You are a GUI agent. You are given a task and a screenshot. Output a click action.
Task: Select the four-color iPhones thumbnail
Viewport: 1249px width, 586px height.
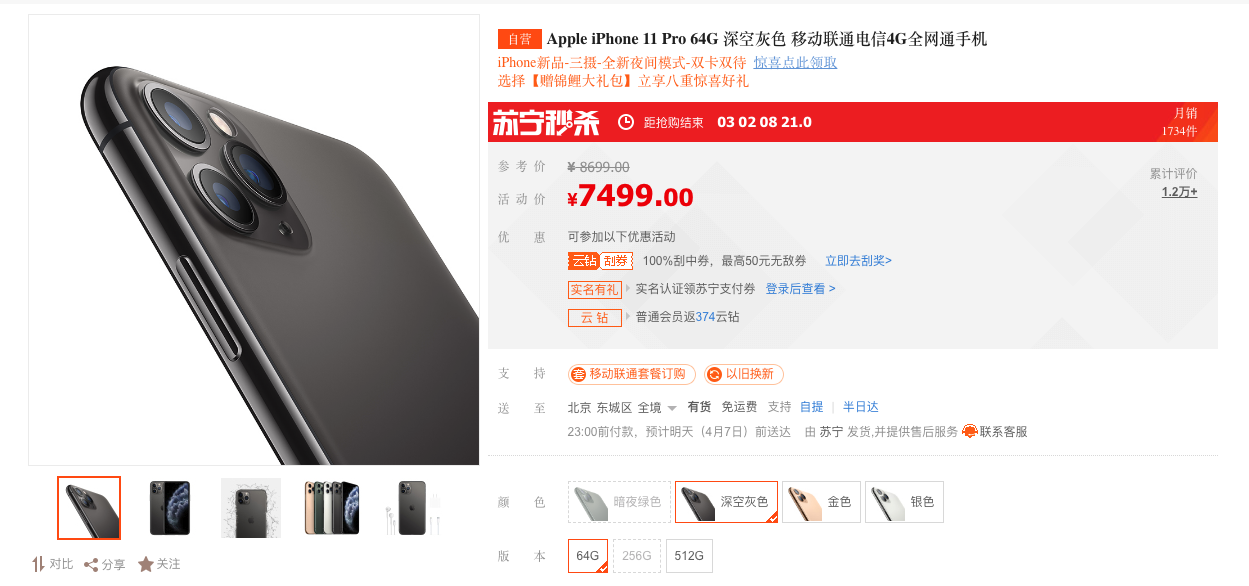tap(332, 507)
